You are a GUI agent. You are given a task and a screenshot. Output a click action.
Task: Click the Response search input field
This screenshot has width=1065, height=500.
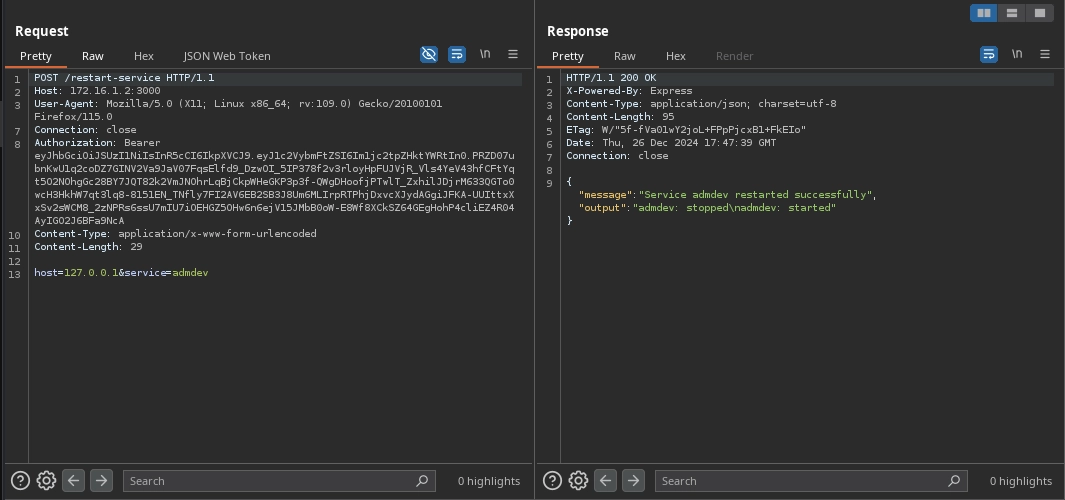(x=802, y=481)
